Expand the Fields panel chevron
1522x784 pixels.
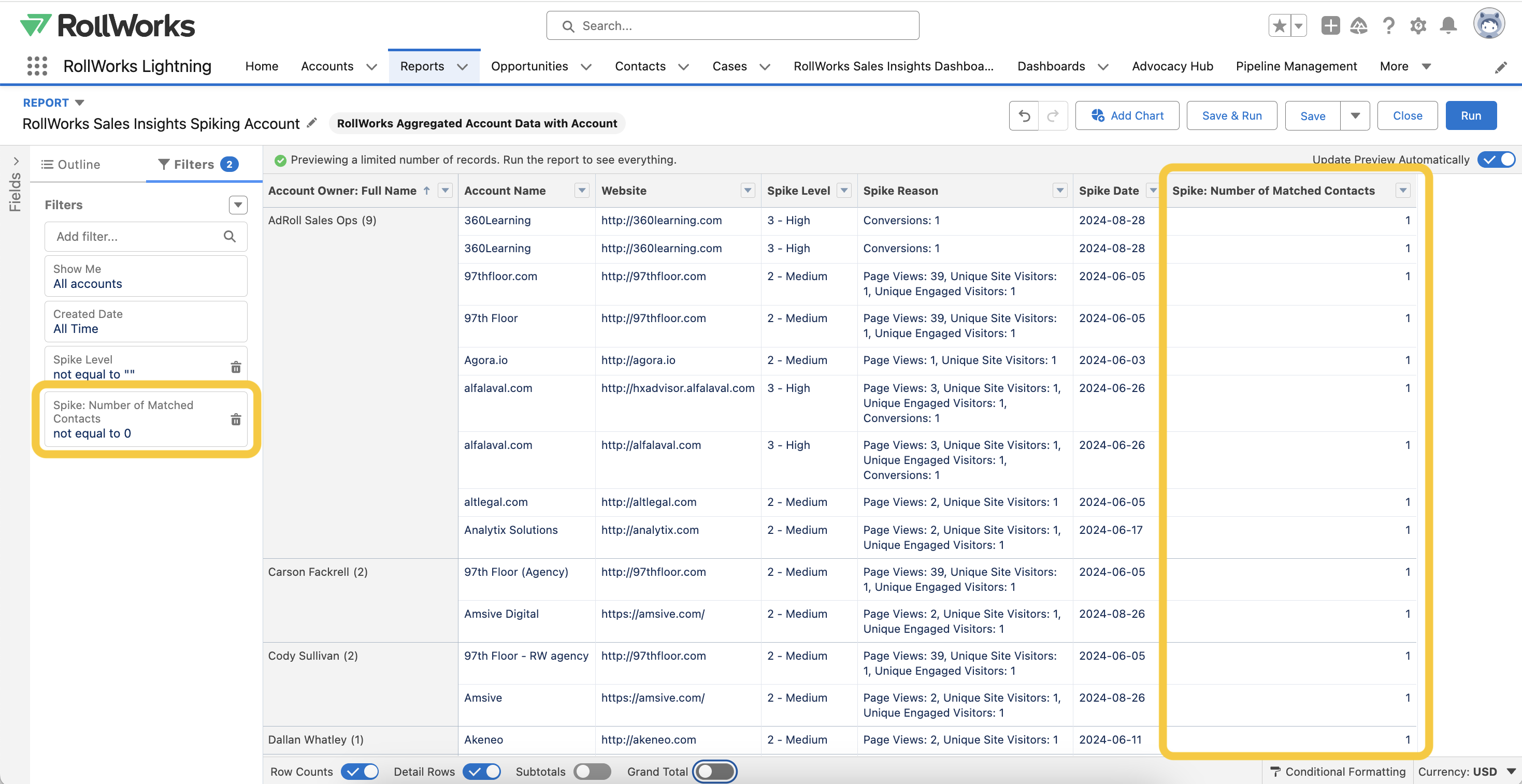pos(16,161)
